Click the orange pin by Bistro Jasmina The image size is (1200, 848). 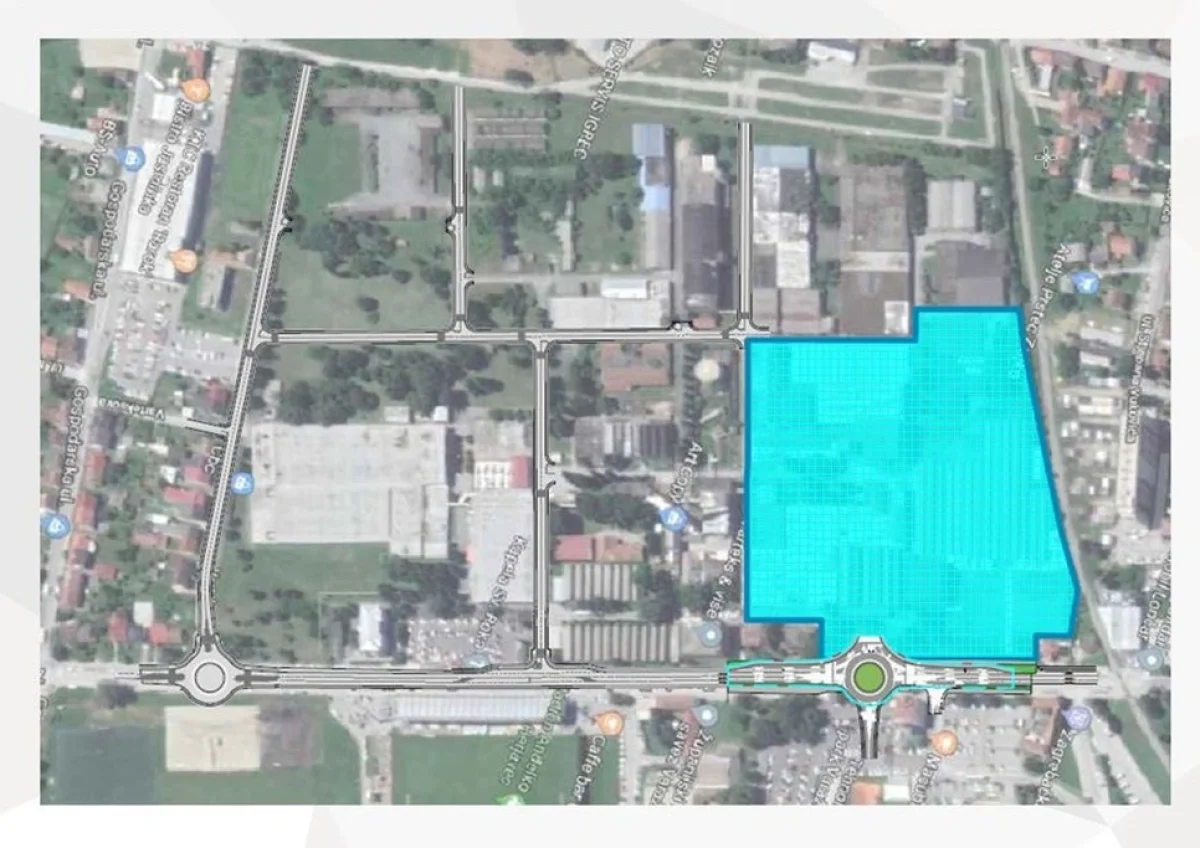point(197,89)
